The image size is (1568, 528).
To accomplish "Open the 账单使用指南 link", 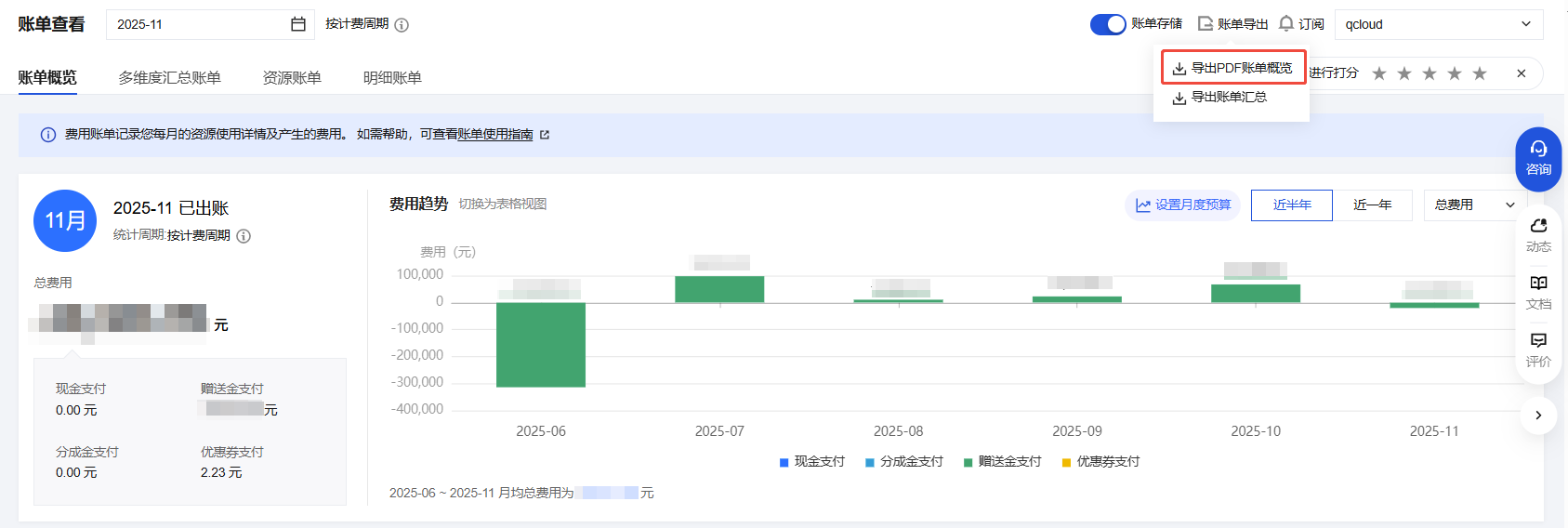I will click(495, 135).
